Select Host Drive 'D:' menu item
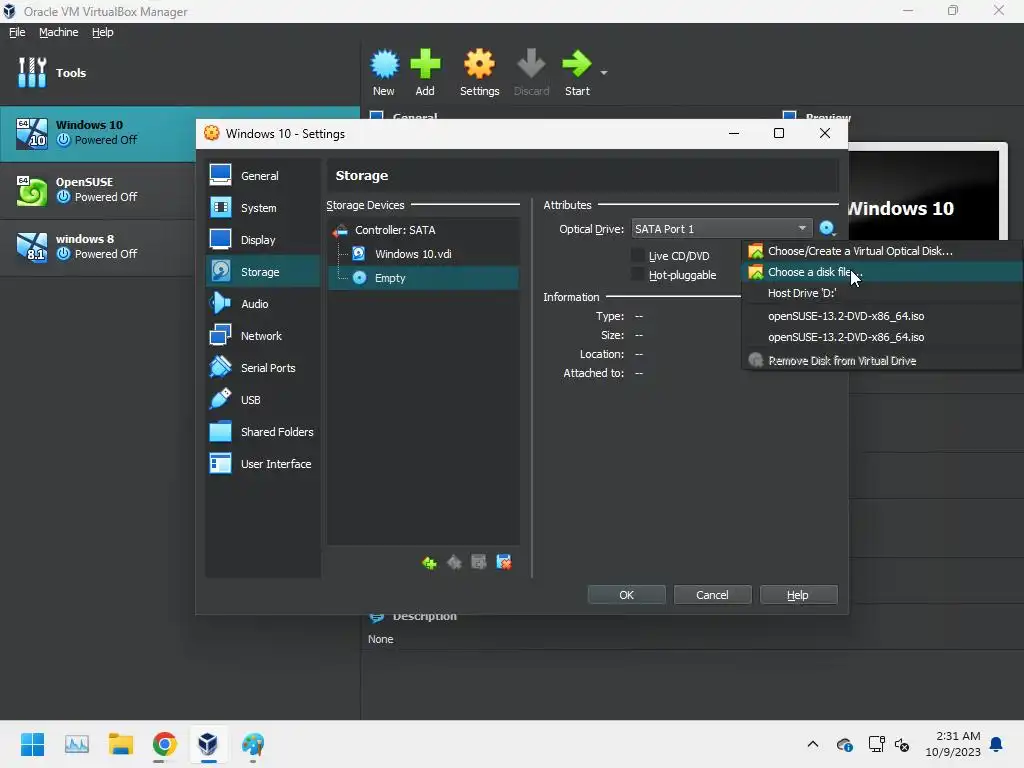This screenshot has height=768, width=1024. (x=882, y=293)
